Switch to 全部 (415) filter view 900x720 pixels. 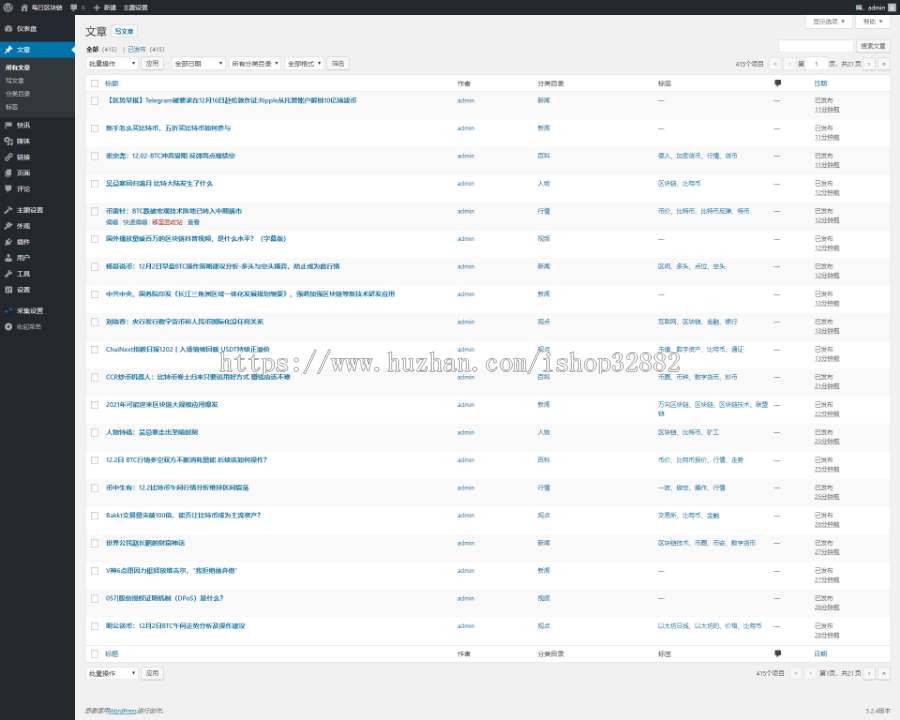[x=102, y=49]
